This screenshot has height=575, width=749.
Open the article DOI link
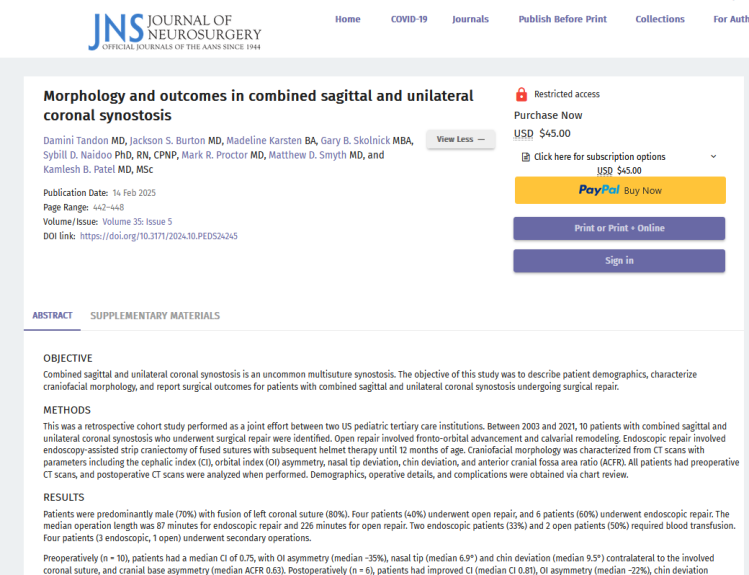[x=159, y=237]
